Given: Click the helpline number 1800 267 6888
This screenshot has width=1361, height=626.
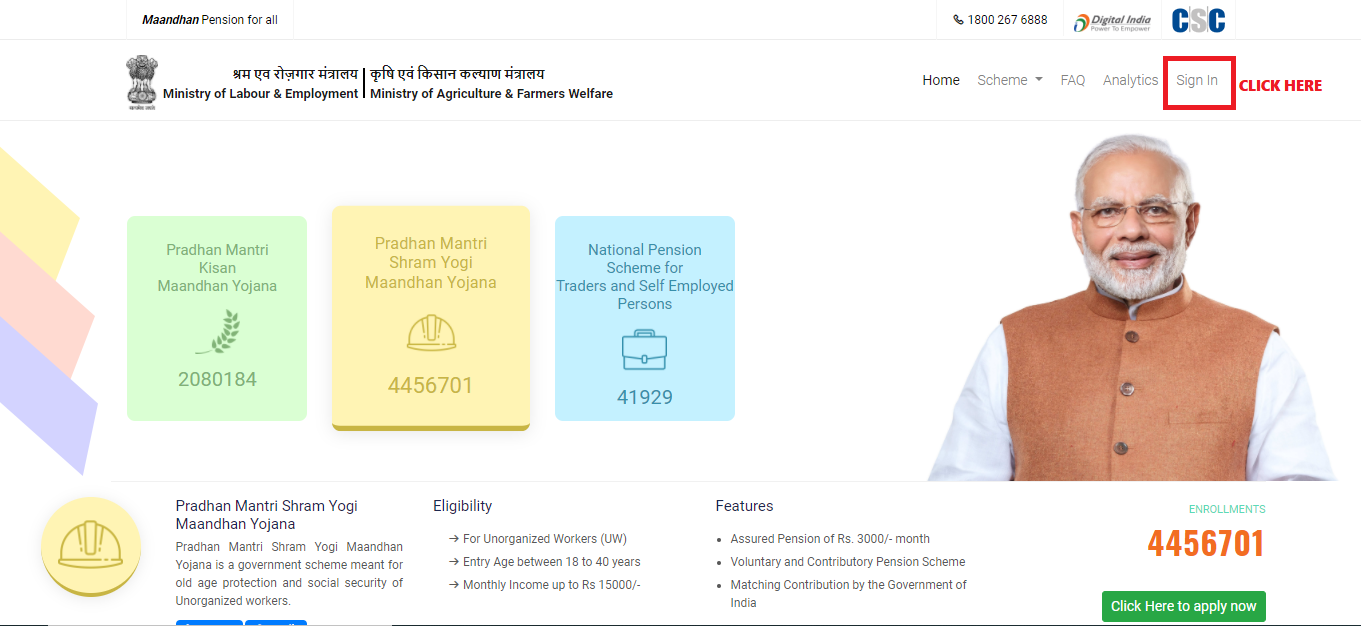Looking at the screenshot, I should click(1007, 20).
